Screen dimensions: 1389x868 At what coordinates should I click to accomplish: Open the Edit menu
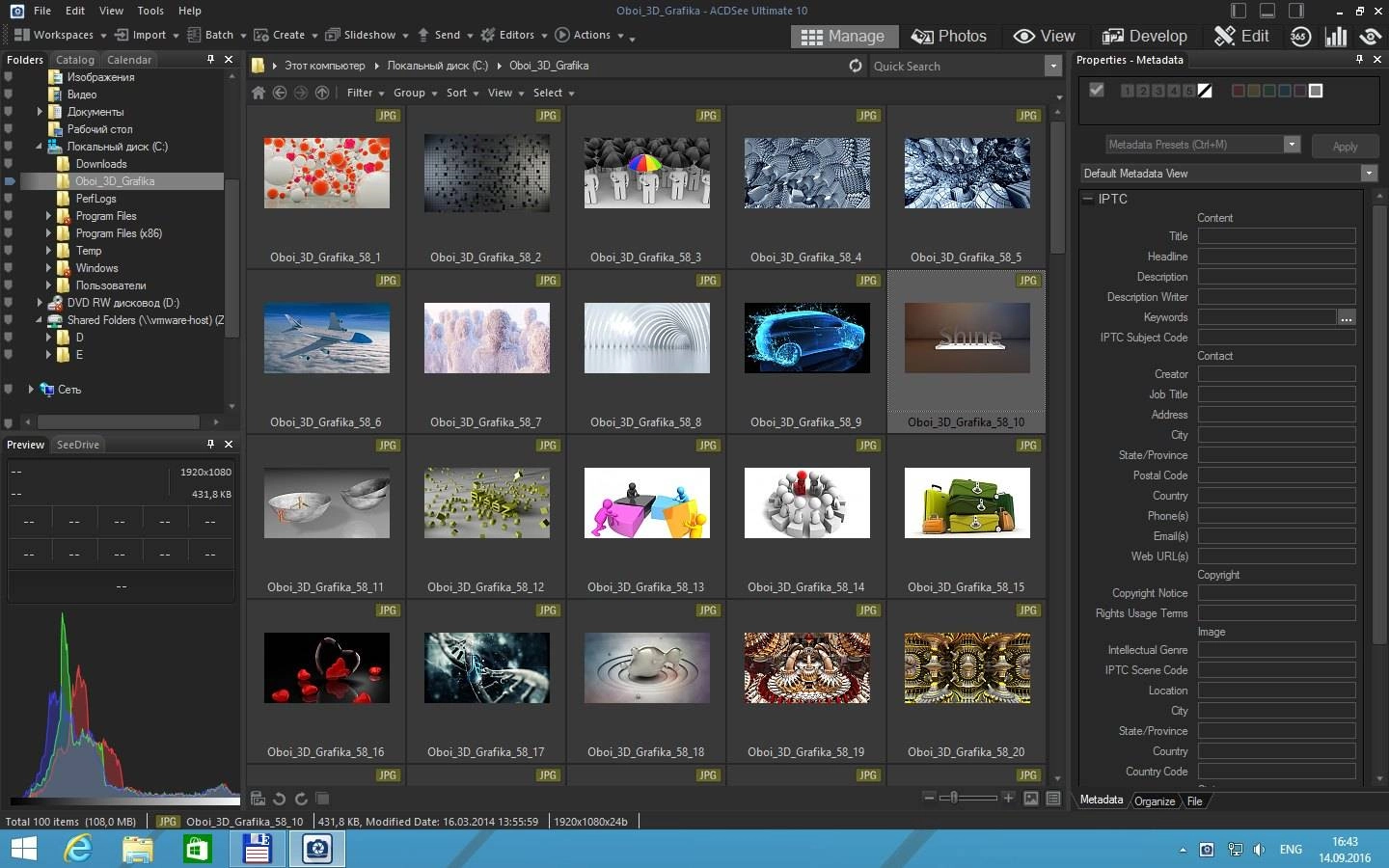75,11
